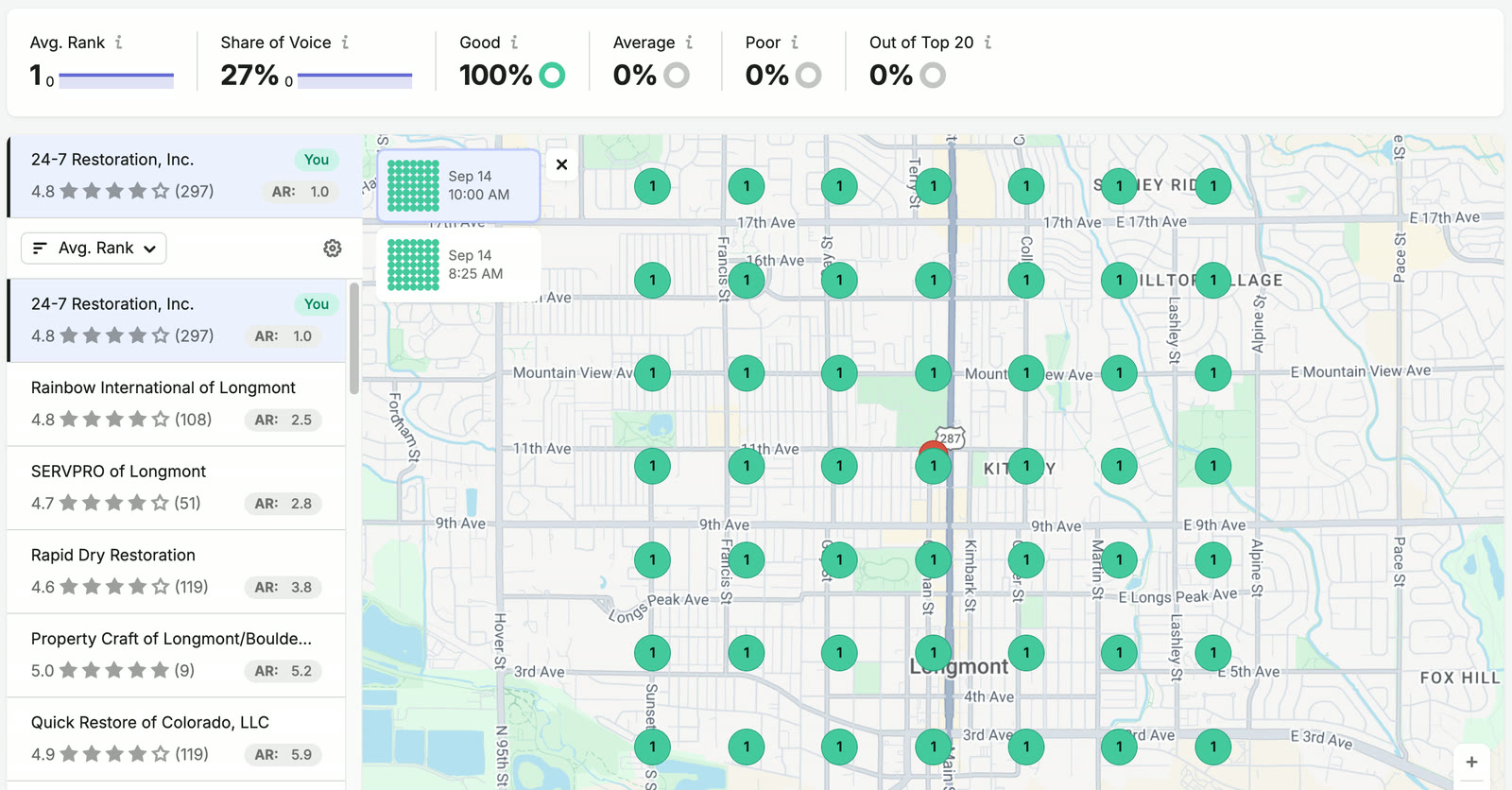Click the 27% Share of Voice value
1512x790 pixels.
tap(249, 75)
